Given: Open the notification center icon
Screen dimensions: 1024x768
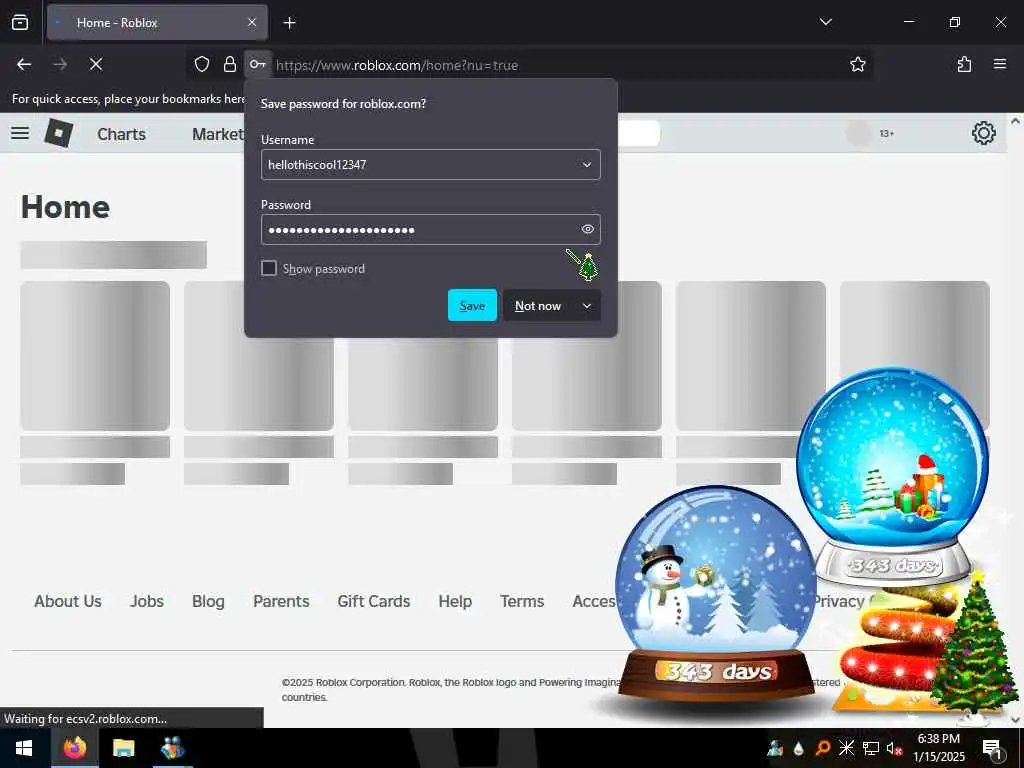Looking at the screenshot, I should [992, 748].
